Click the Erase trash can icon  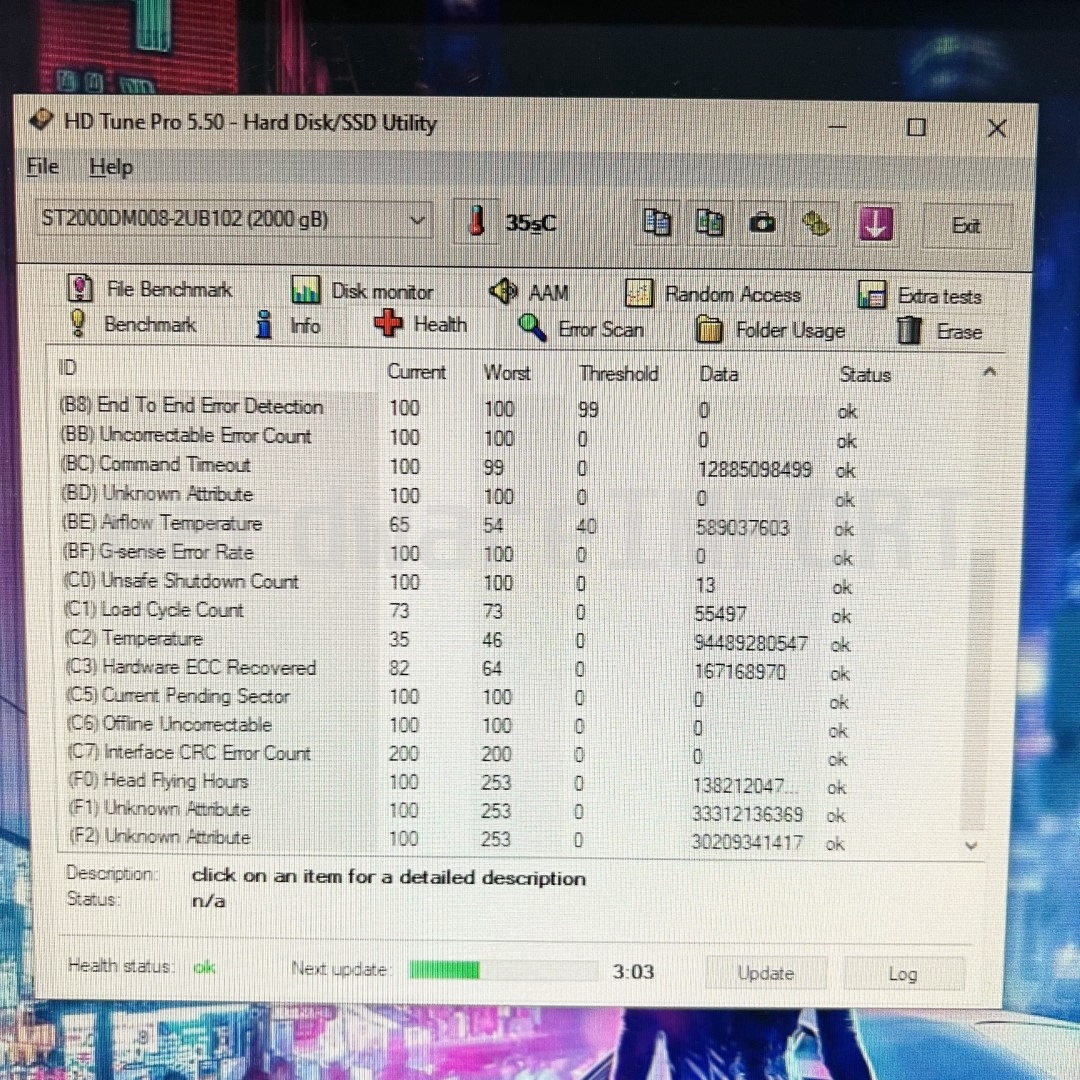(x=909, y=331)
